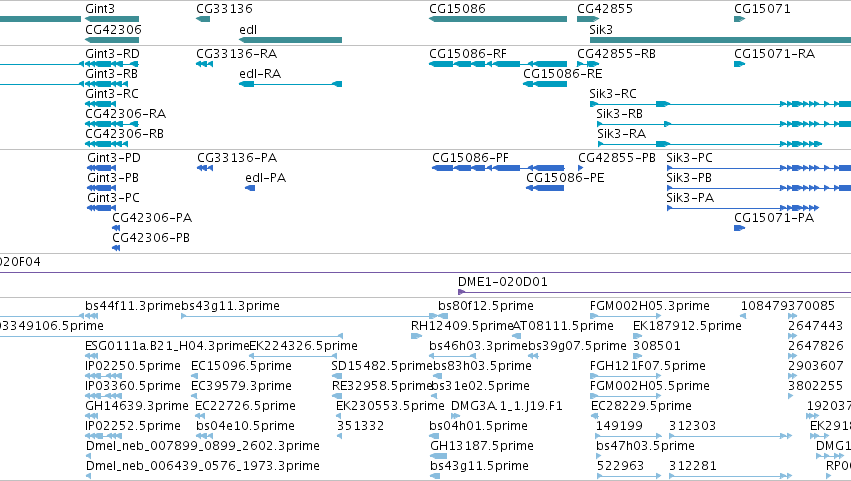
Task: Click the CG33136-PA CDS label
Action: (x=237, y=158)
